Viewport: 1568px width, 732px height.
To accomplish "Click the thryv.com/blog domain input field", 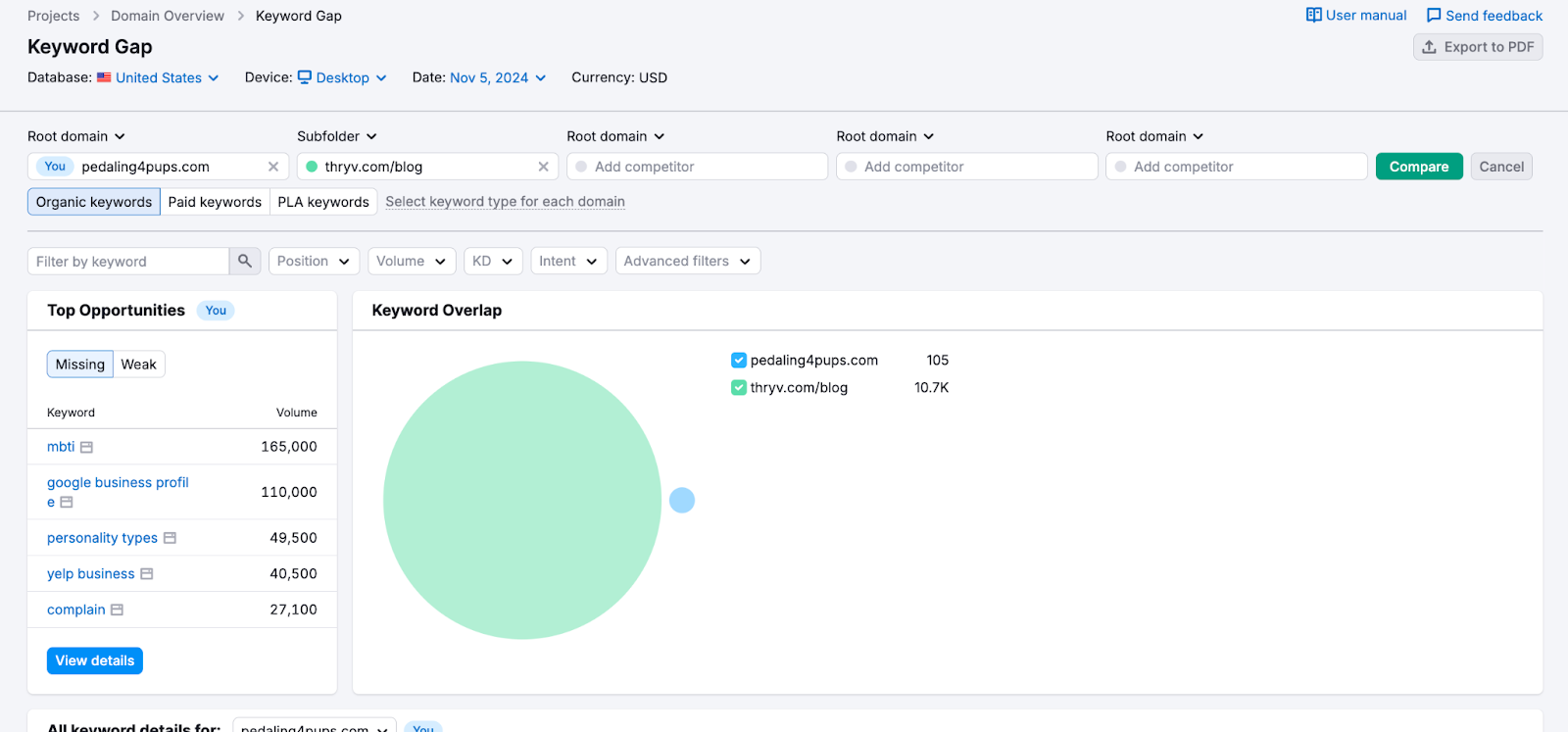I will [428, 167].
